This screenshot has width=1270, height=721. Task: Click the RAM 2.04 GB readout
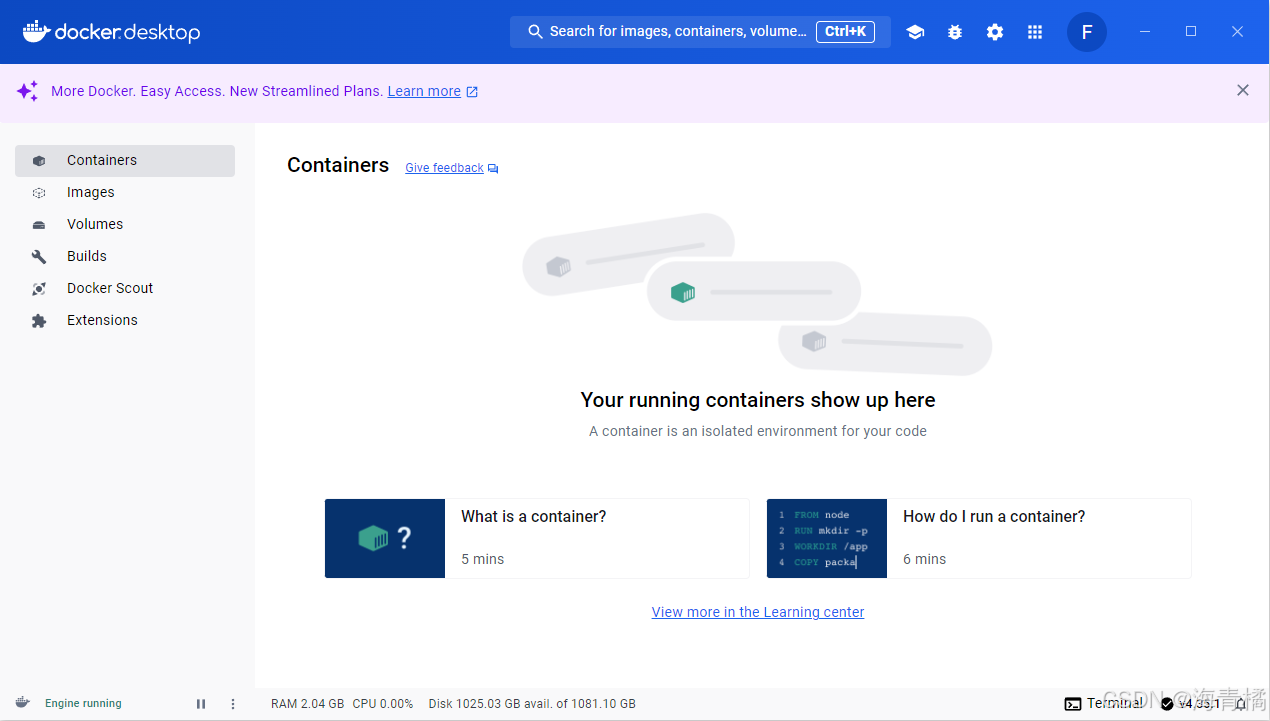pyautogui.click(x=307, y=704)
